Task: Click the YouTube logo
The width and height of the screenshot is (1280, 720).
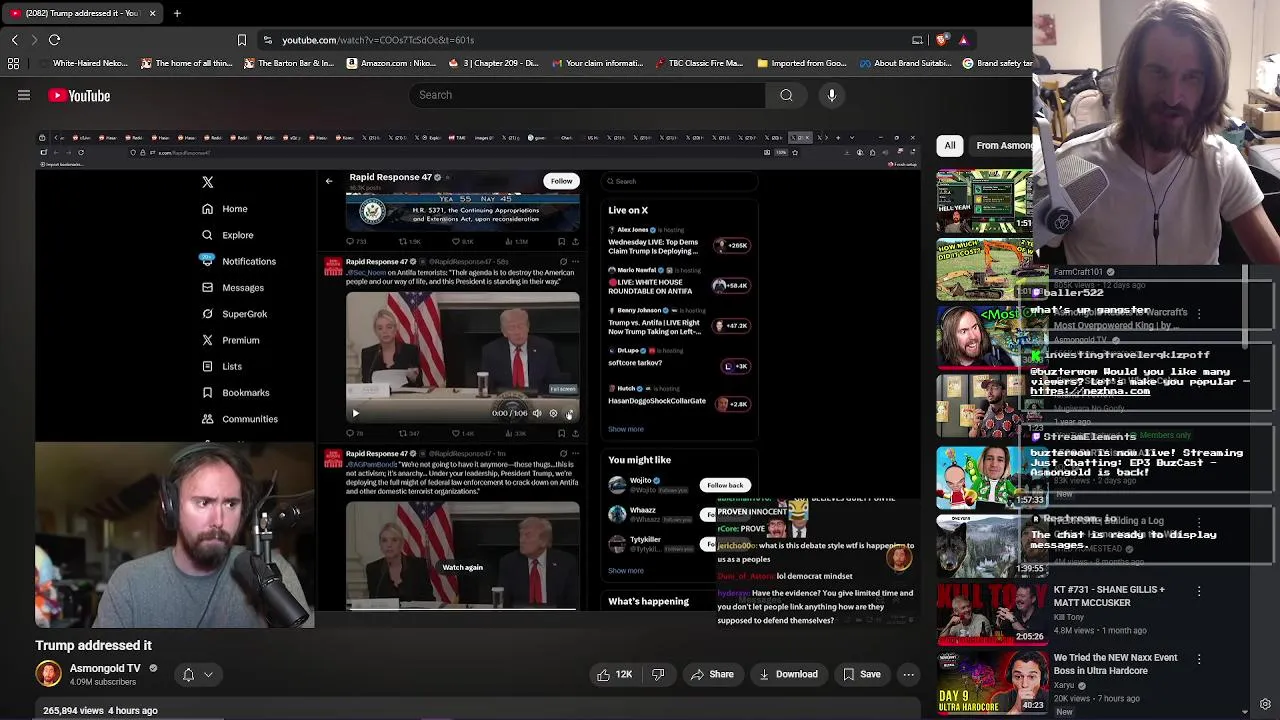Action: click(x=79, y=96)
